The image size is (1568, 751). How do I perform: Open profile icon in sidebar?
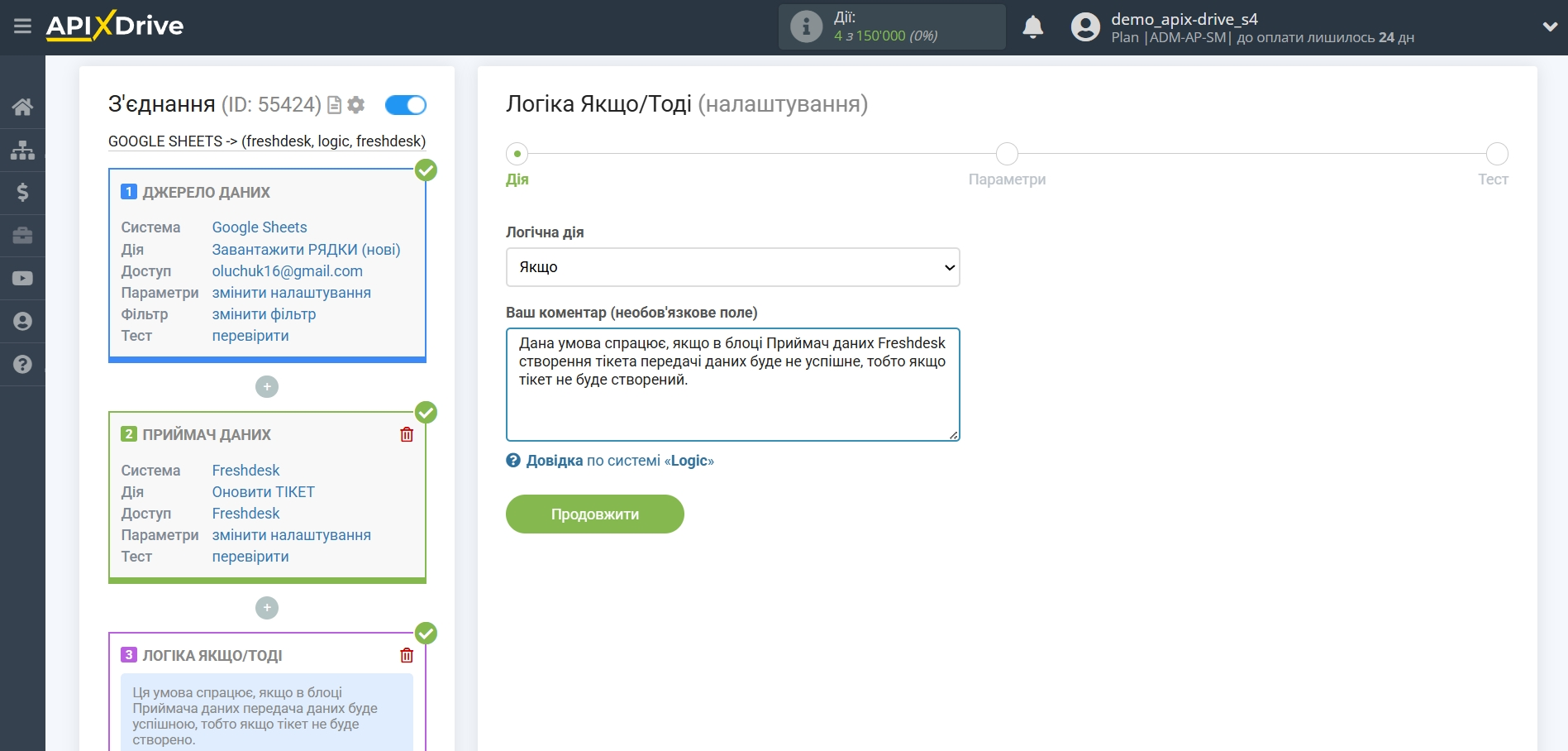point(22,322)
